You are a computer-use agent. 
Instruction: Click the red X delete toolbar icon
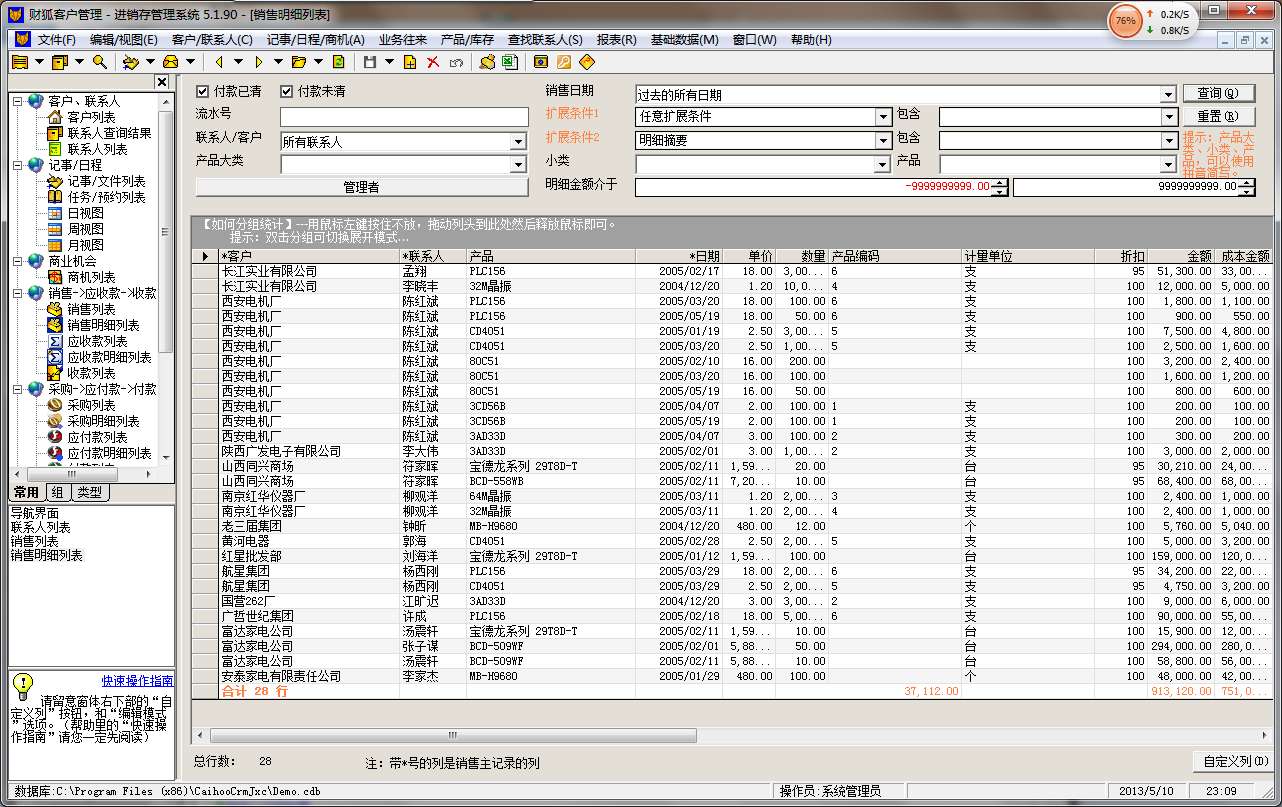(433, 62)
